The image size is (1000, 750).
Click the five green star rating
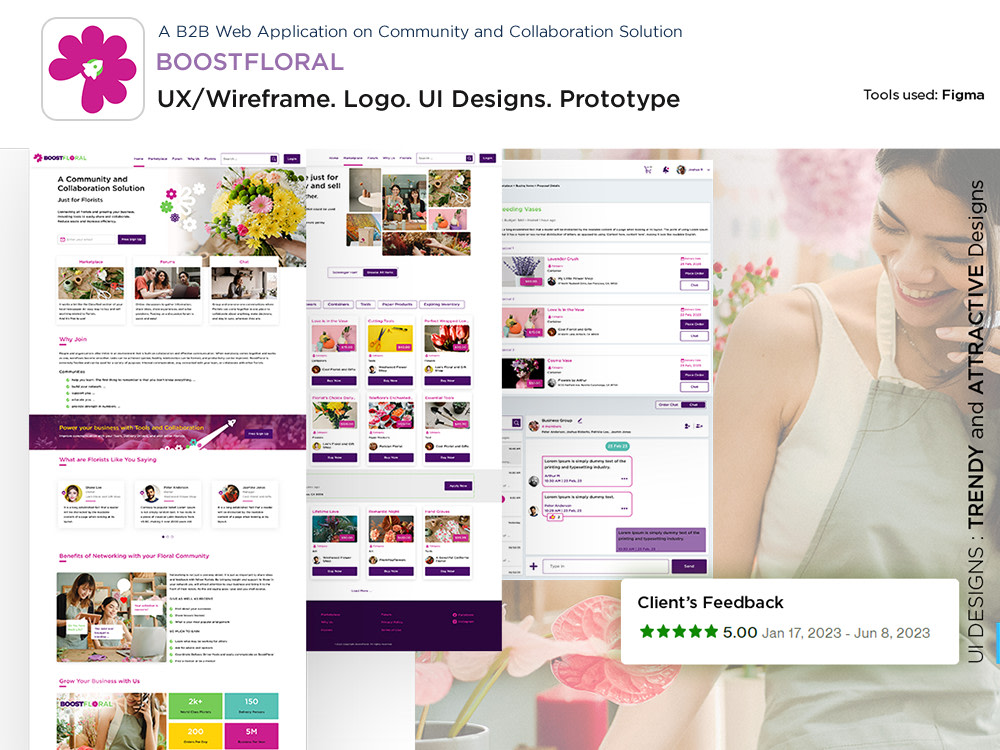pos(679,631)
